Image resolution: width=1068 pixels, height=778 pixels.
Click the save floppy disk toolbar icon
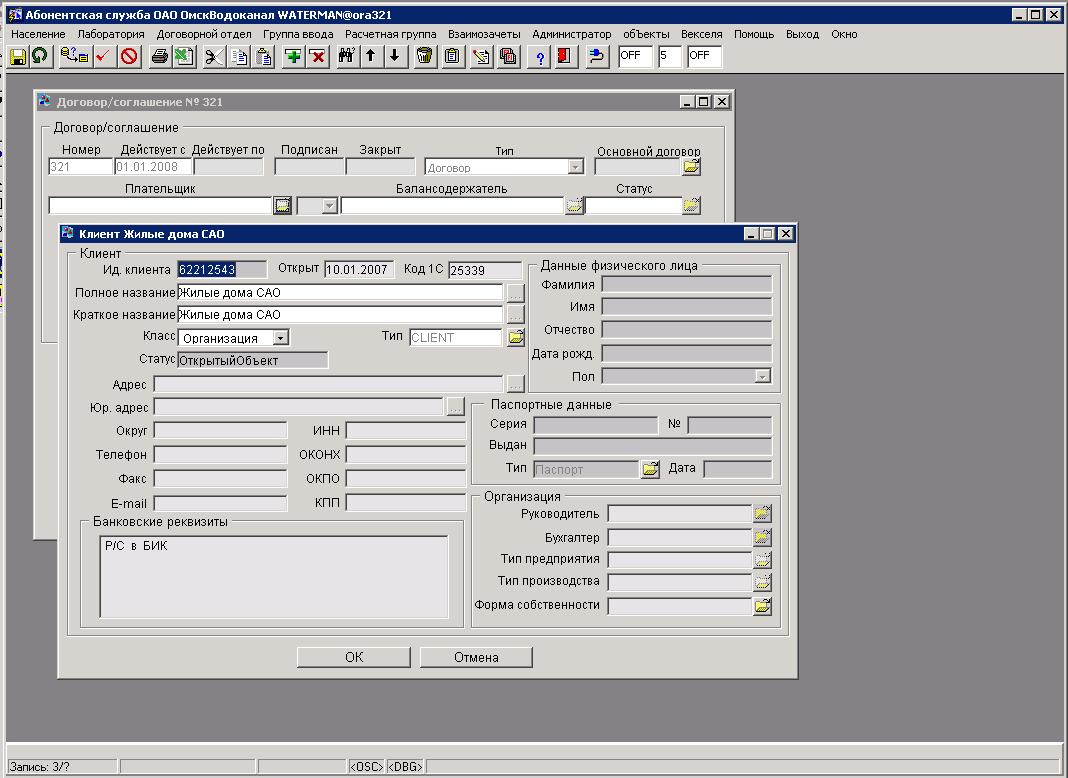(x=17, y=57)
